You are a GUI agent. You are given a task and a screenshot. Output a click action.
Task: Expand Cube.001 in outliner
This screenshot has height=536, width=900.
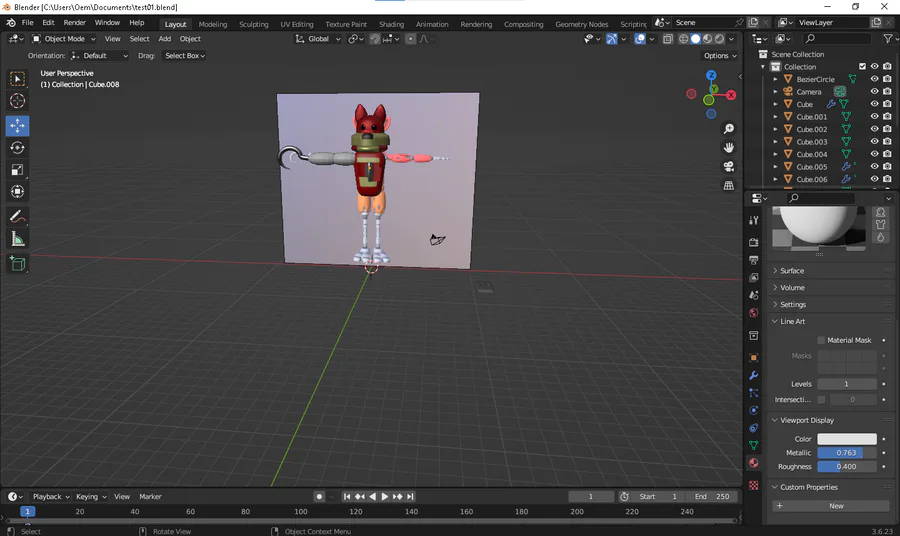tap(775, 117)
